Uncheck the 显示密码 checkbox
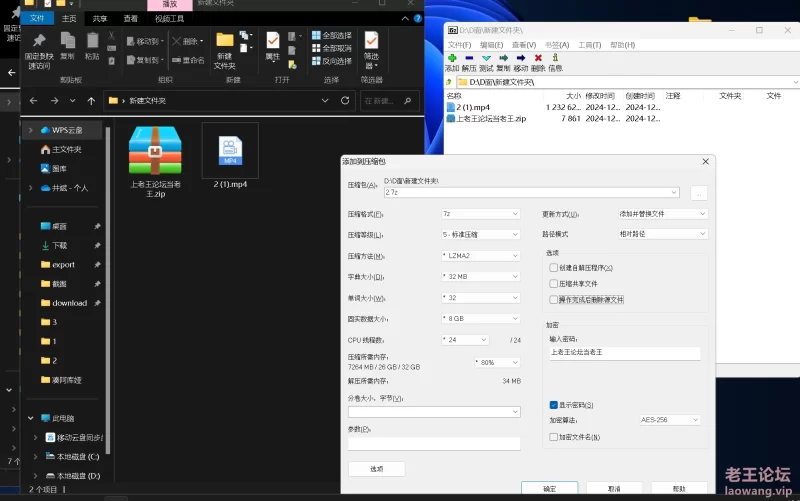This screenshot has width=800, height=501. point(554,405)
